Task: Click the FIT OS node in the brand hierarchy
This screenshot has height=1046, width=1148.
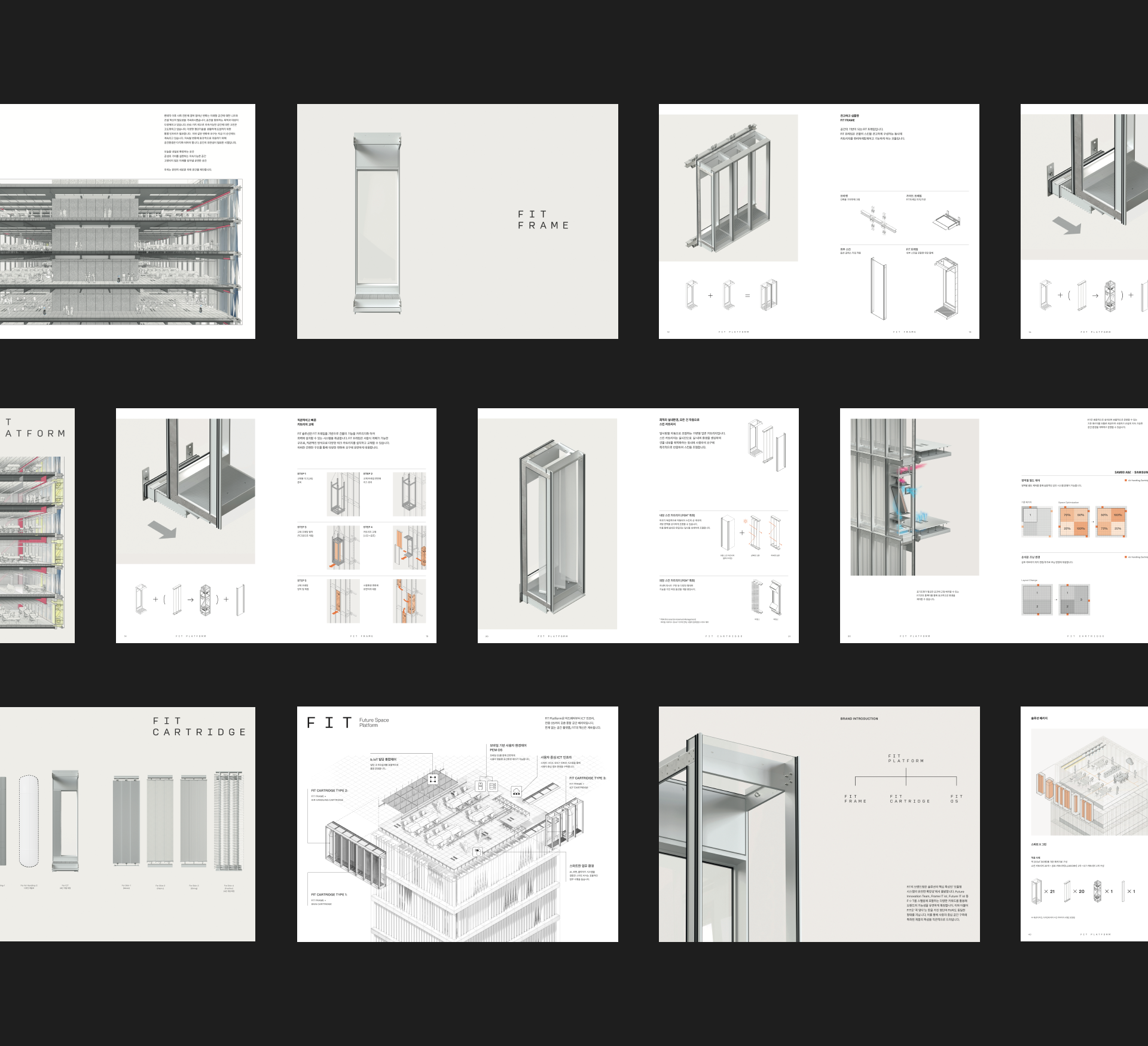Action: tap(956, 799)
